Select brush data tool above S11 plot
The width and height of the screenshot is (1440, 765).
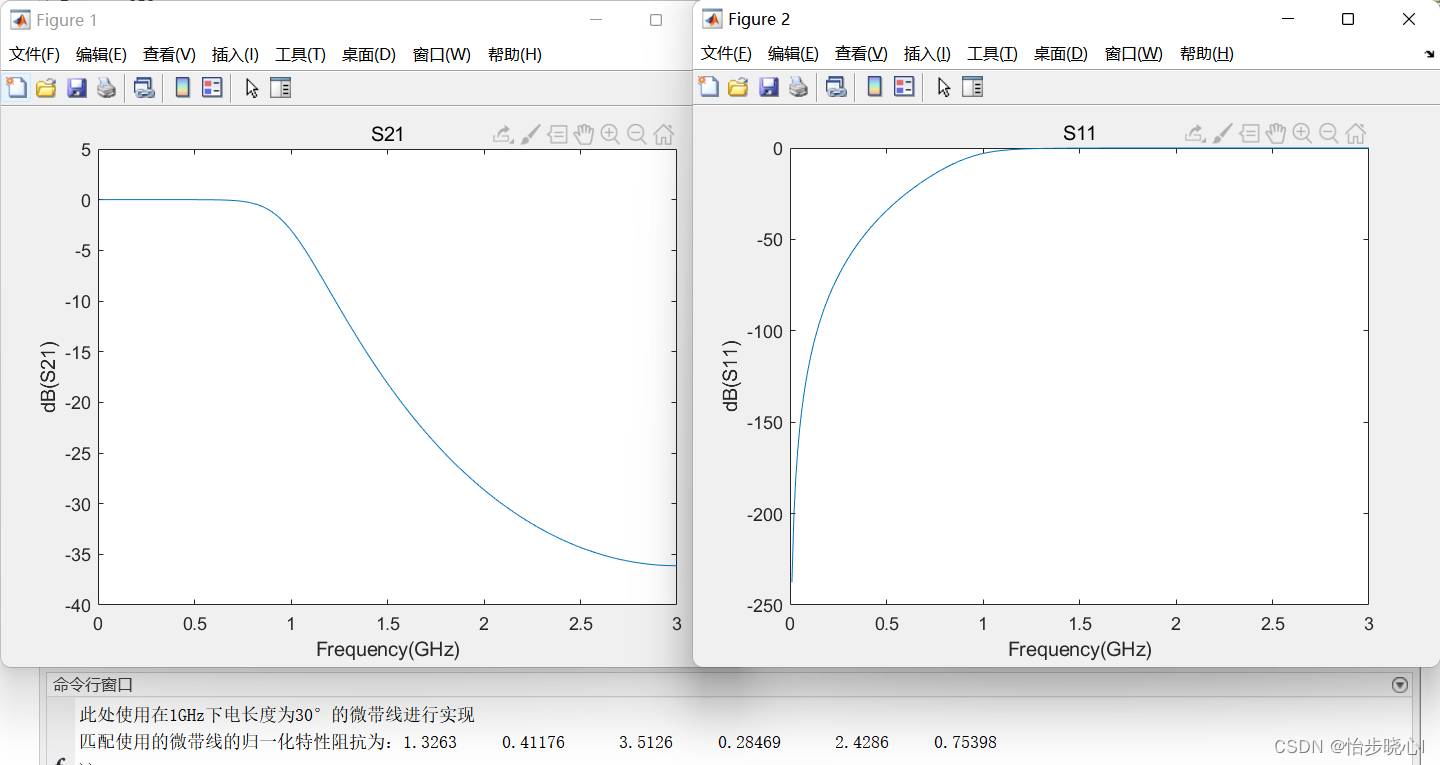[1221, 133]
